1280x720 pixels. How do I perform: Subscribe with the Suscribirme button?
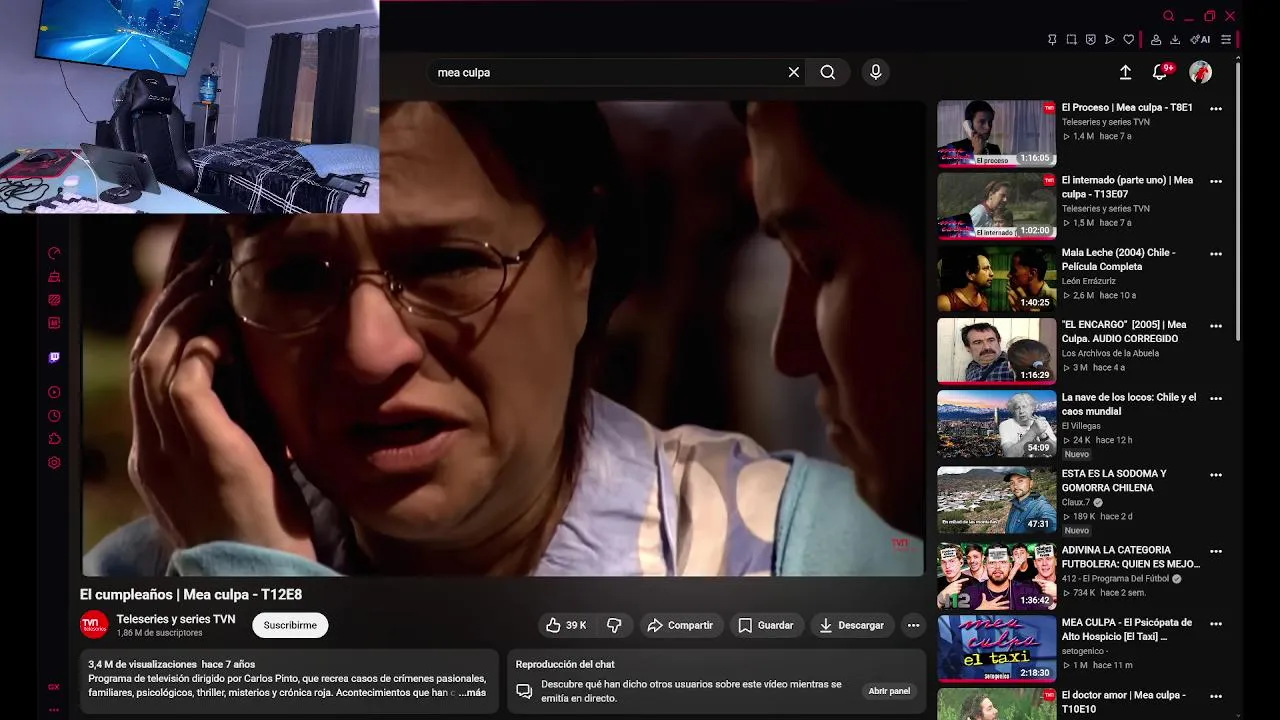290,625
